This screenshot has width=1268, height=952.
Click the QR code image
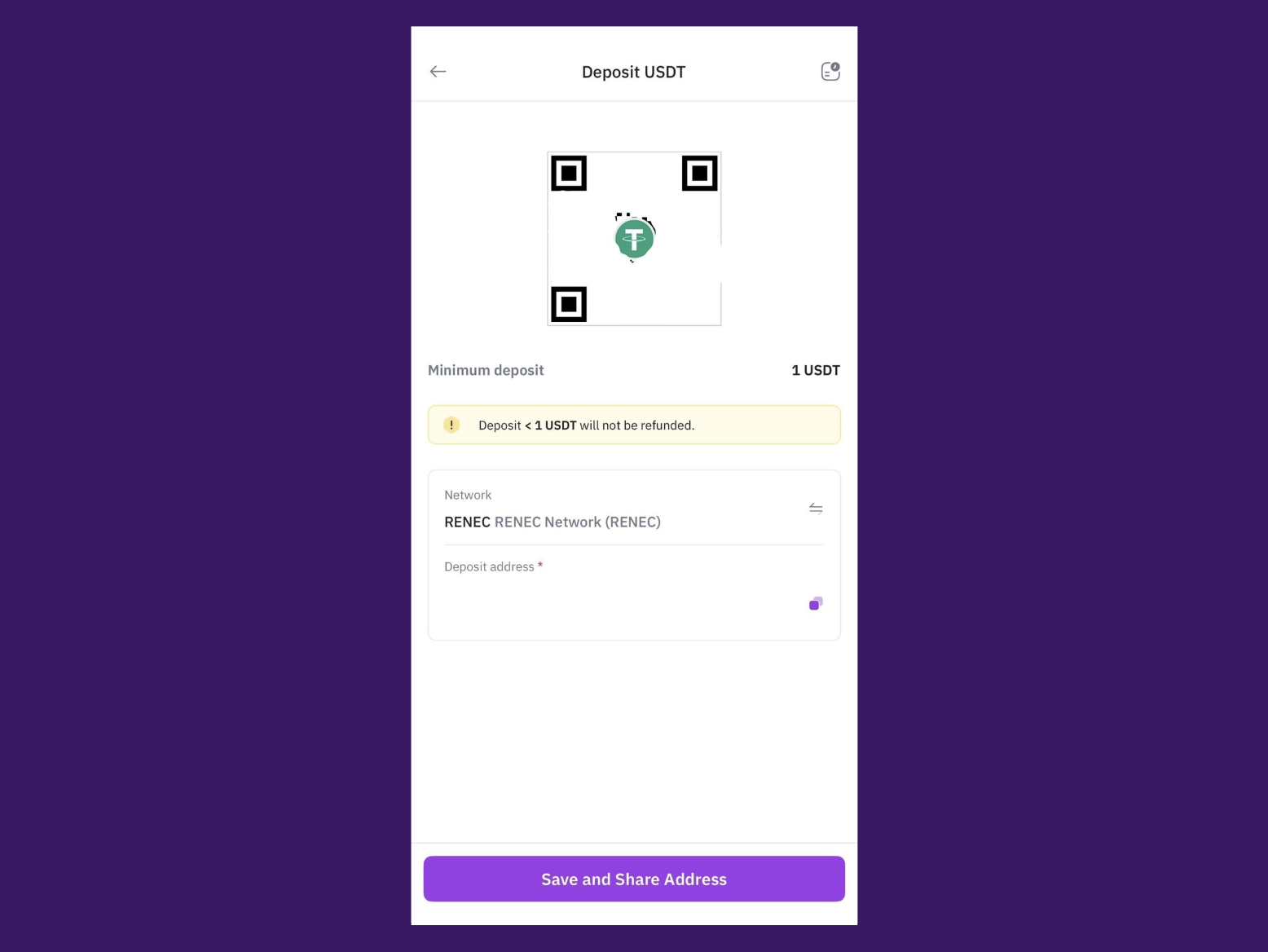pyautogui.click(x=634, y=239)
